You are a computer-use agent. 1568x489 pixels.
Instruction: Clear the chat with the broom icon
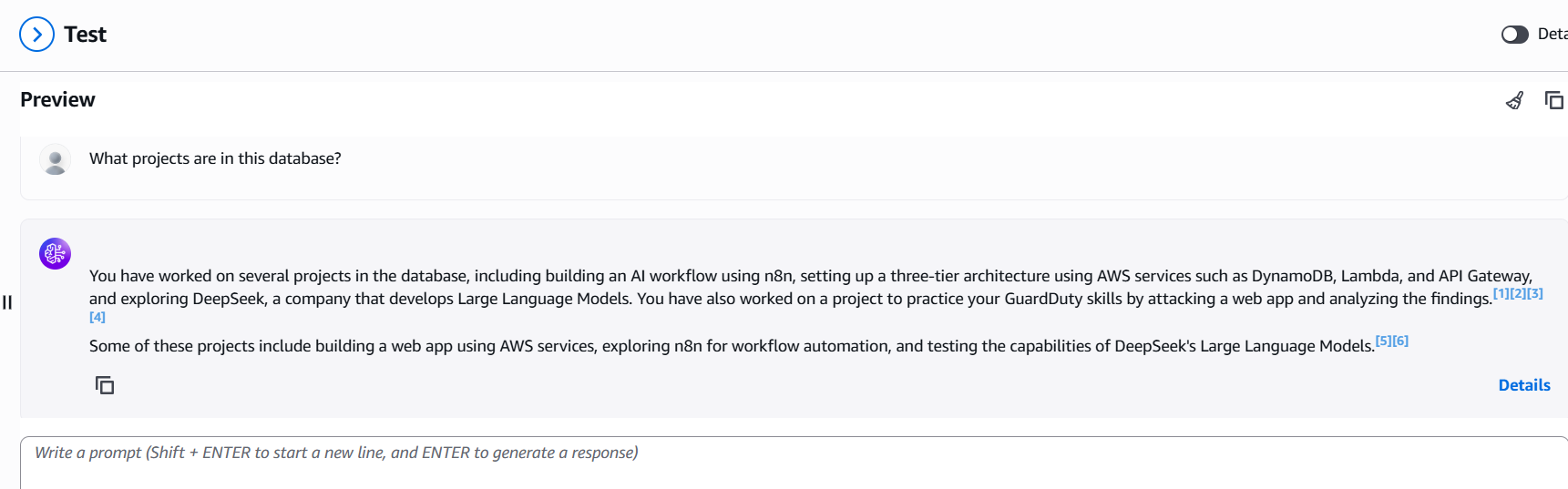(1514, 100)
